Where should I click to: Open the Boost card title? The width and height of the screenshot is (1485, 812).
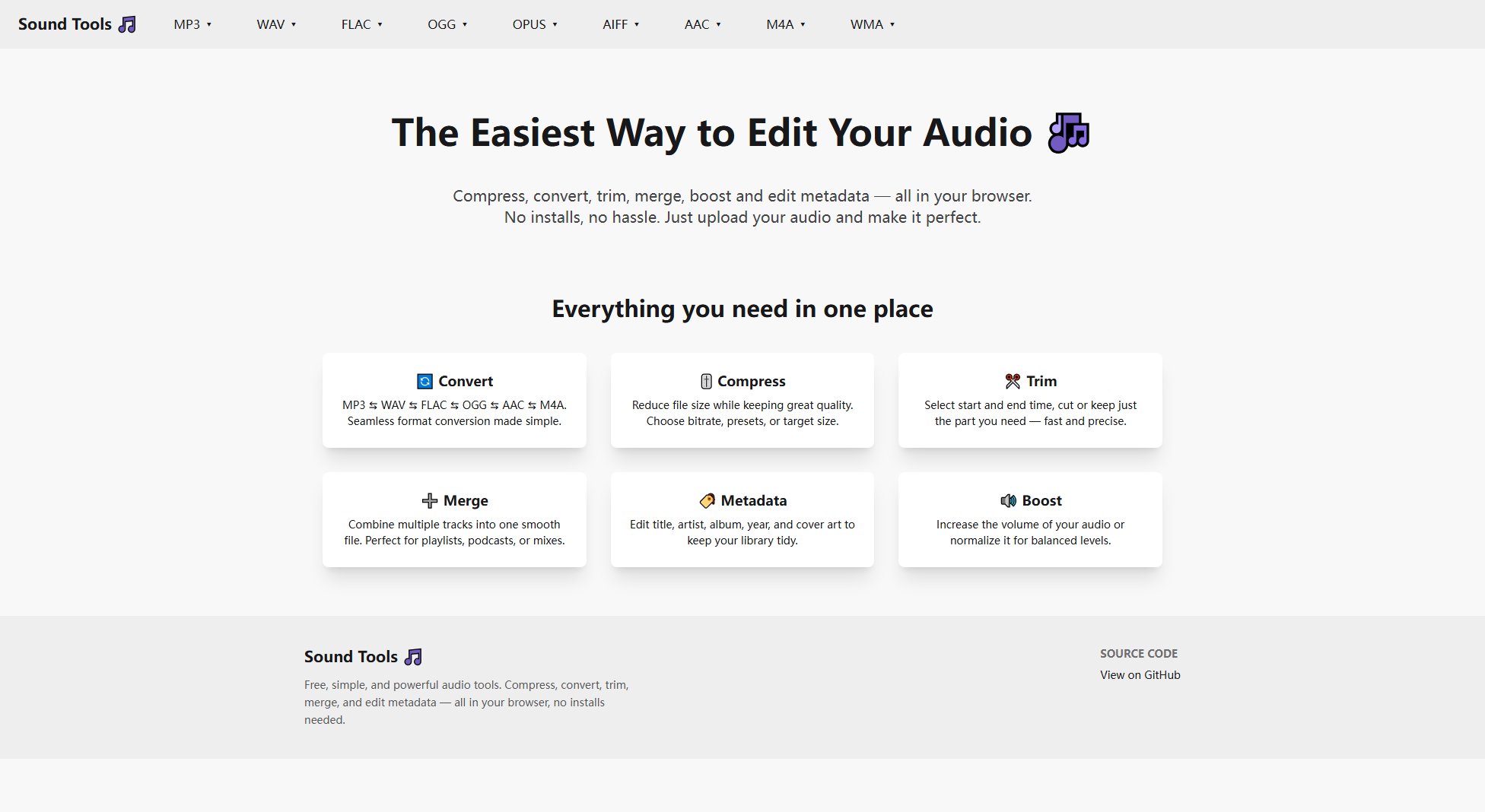click(x=1042, y=500)
